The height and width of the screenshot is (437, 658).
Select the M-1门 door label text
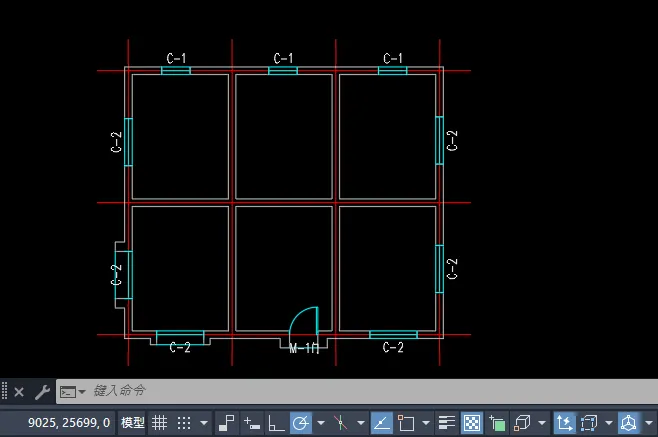305,348
